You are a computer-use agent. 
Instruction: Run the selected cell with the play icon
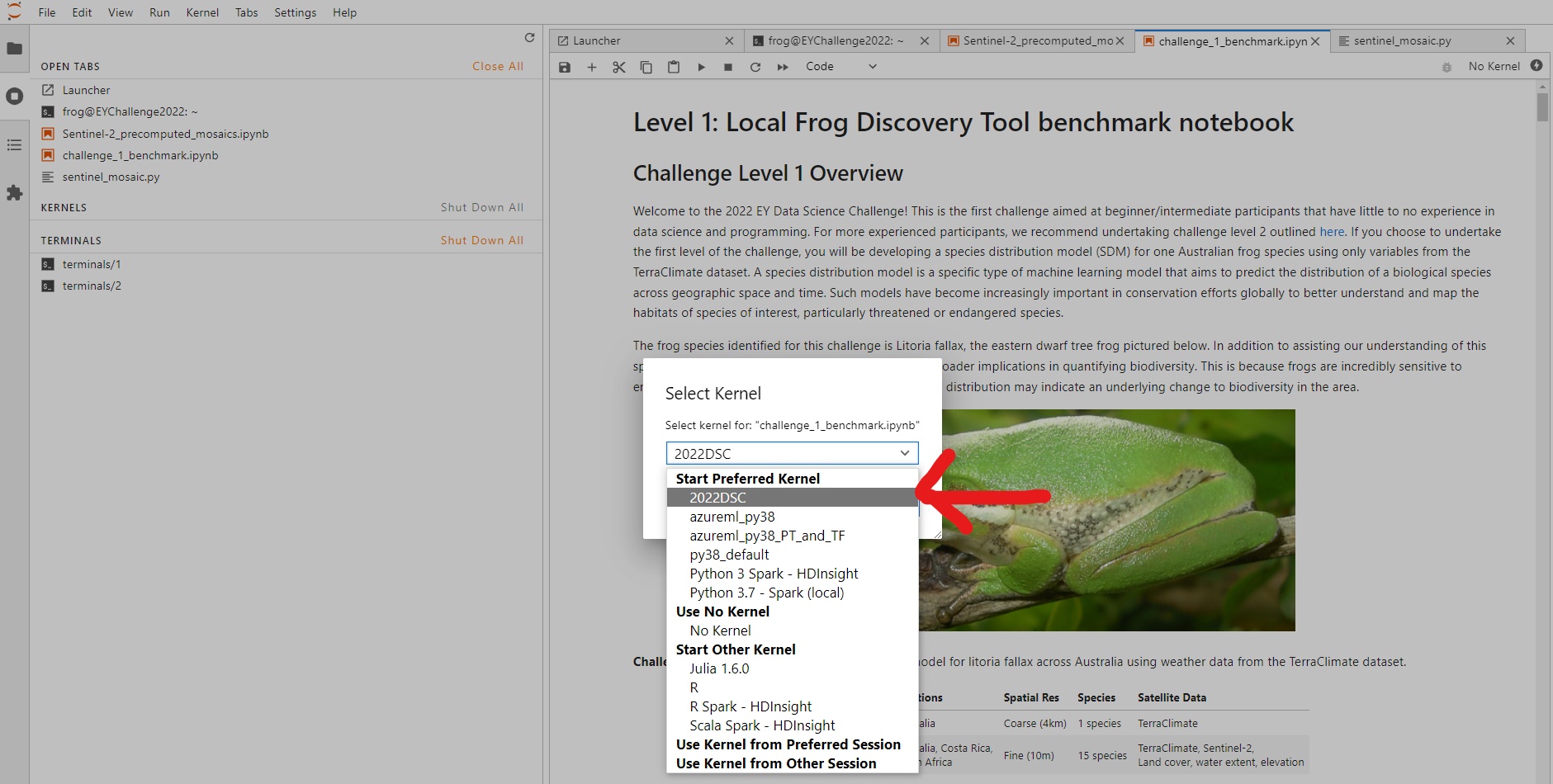click(701, 67)
